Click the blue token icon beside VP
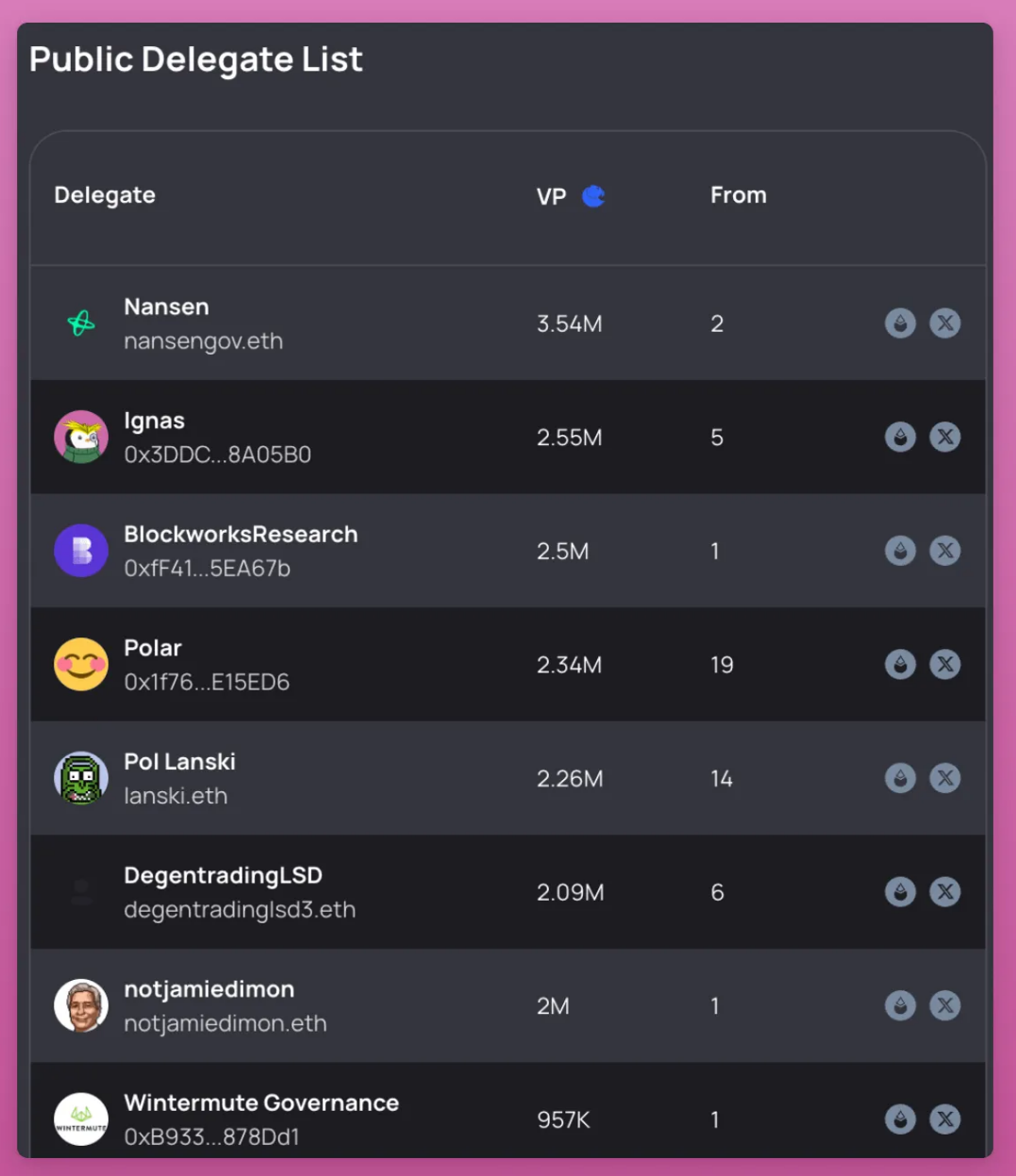Image resolution: width=1016 pixels, height=1176 pixels. tap(593, 196)
